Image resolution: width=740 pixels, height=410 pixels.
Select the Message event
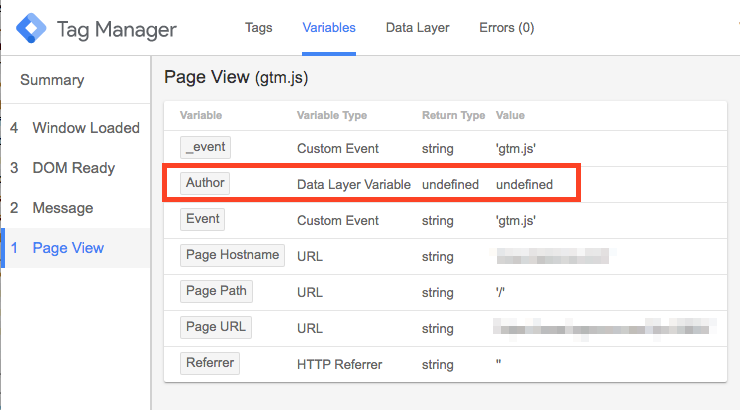76,208
